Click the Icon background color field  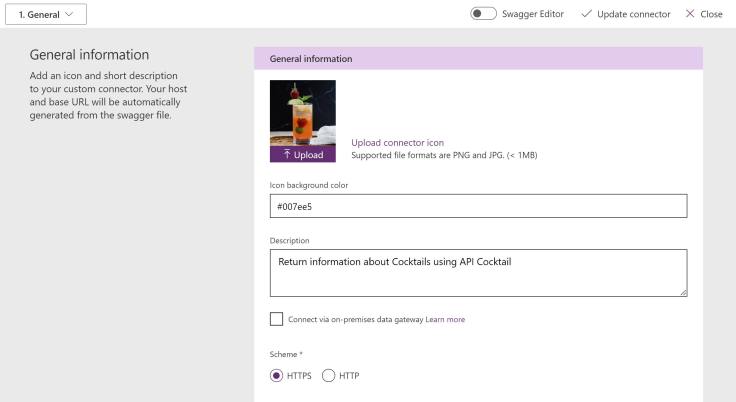pos(478,206)
